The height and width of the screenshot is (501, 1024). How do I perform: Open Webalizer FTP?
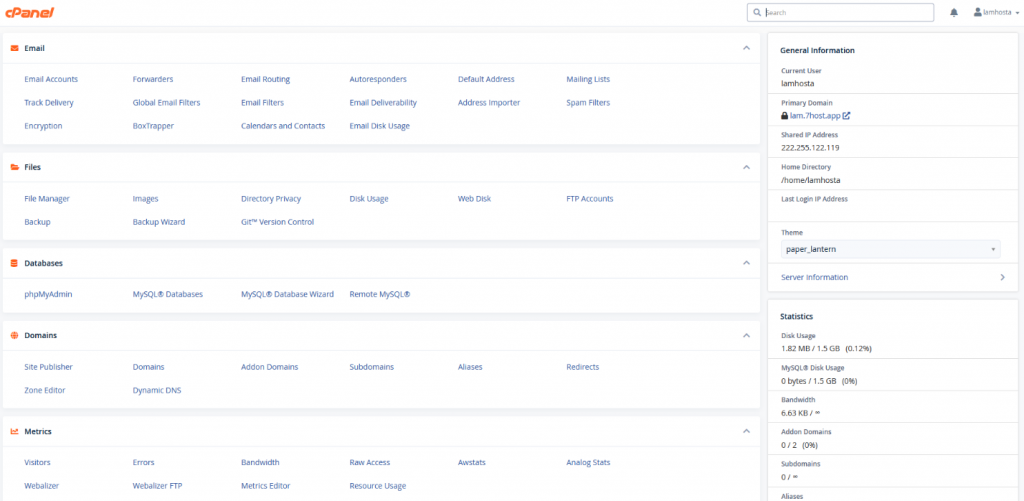click(x=157, y=486)
